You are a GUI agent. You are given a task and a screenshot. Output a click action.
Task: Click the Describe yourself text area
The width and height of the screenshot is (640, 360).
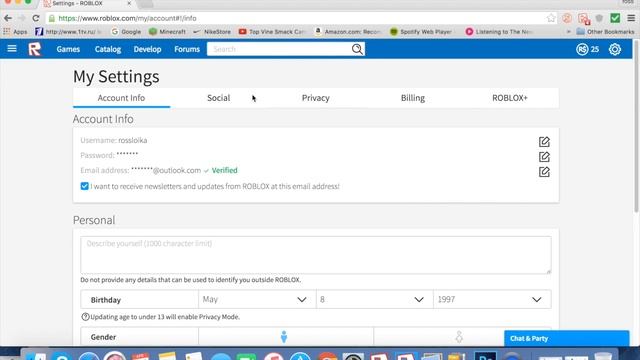[316, 255]
